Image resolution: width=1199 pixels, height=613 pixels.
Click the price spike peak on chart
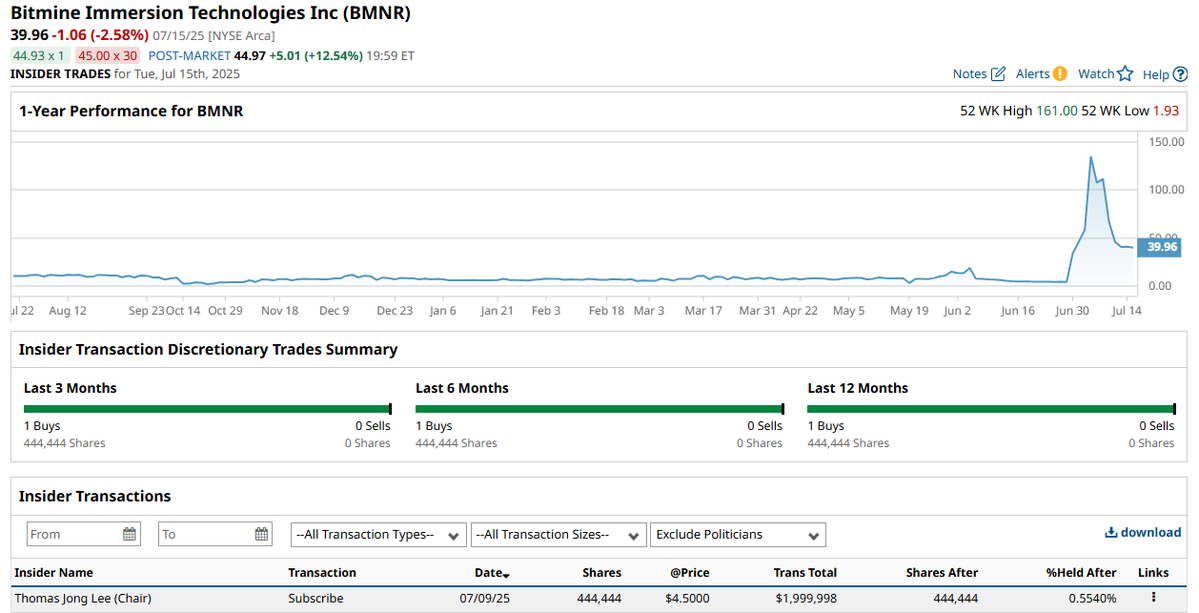1090,157
